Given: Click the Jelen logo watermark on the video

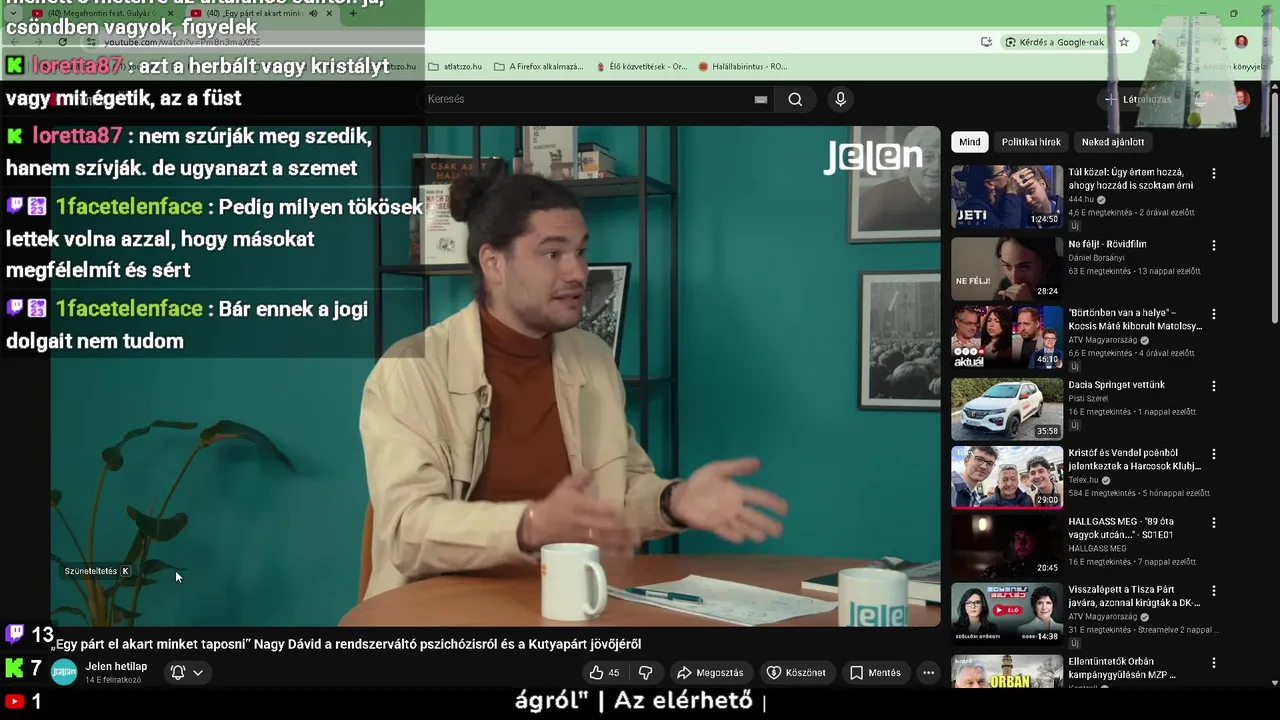Looking at the screenshot, I should point(873,156).
